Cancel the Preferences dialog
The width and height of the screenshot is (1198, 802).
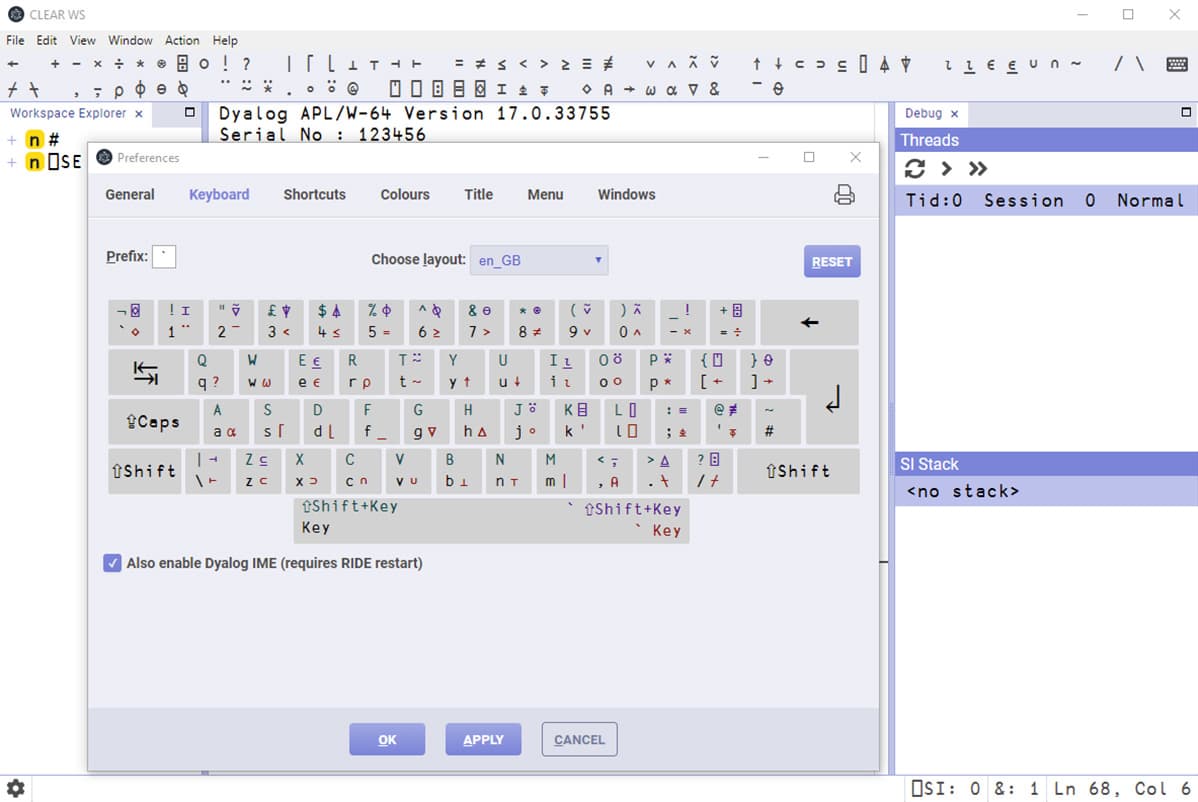tap(579, 739)
